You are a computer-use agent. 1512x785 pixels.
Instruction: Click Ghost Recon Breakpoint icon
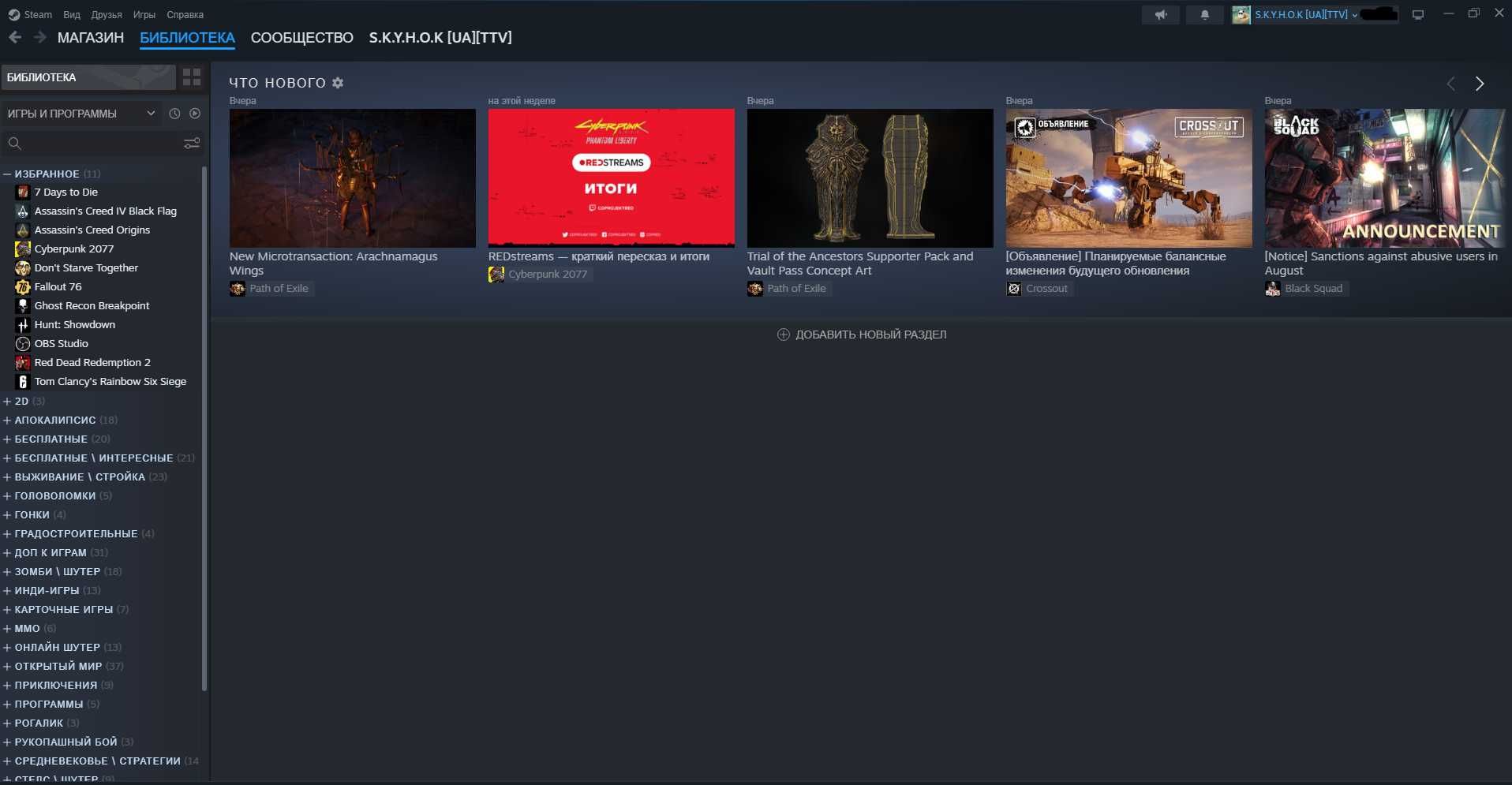(23, 305)
